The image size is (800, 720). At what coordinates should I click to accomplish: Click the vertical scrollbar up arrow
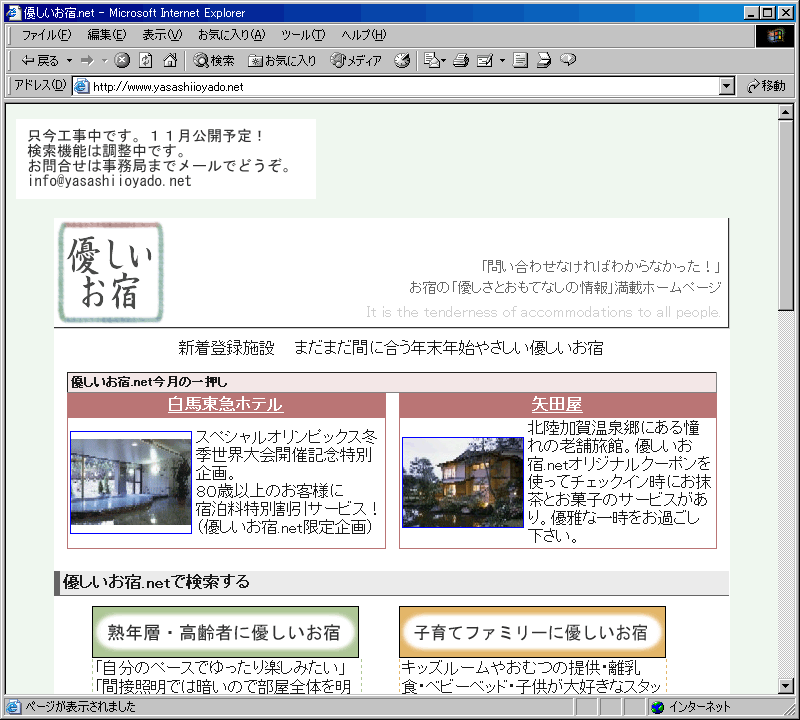[786, 112]
